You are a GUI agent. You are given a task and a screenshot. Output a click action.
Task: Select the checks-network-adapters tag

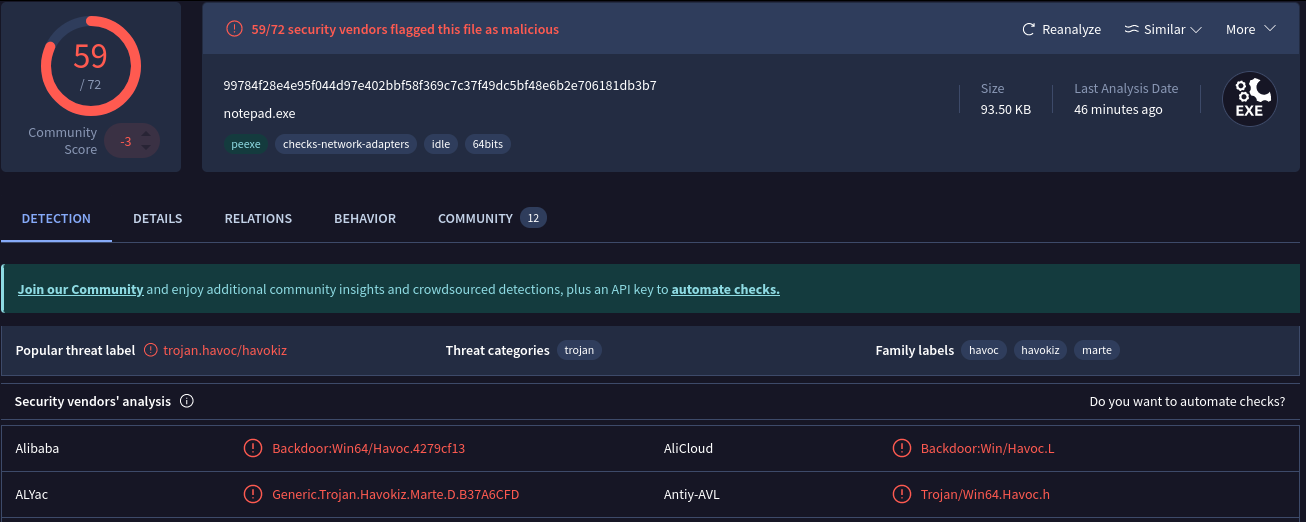346,144
